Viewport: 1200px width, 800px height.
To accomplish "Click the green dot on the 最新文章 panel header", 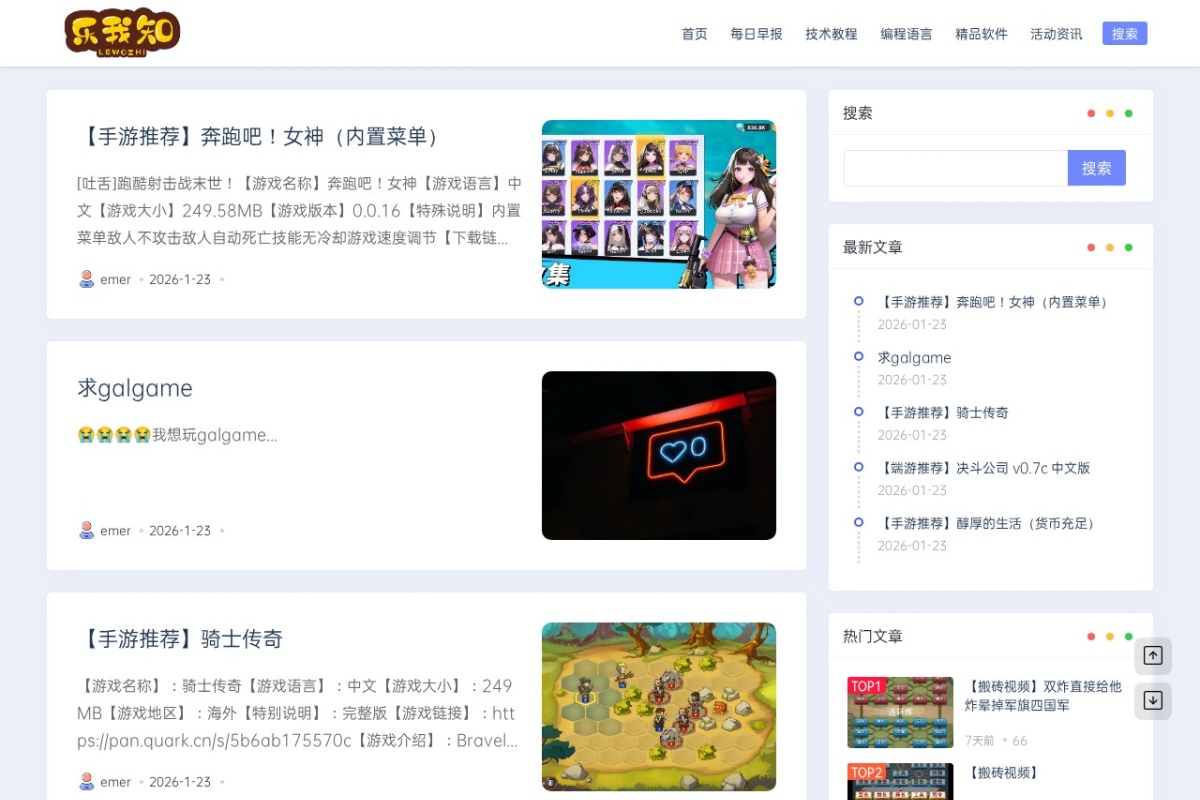I will (x=1129, y=247).
